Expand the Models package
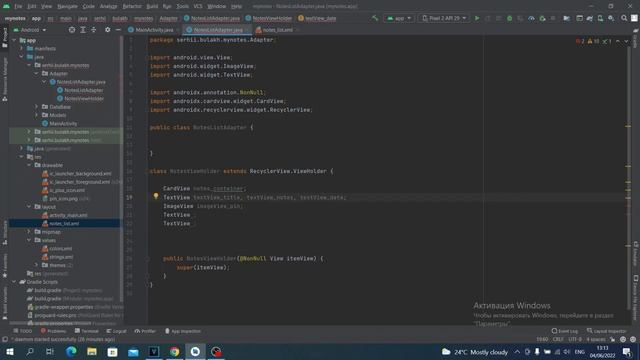This screenshot has width=640, height=360. [37, 115]
